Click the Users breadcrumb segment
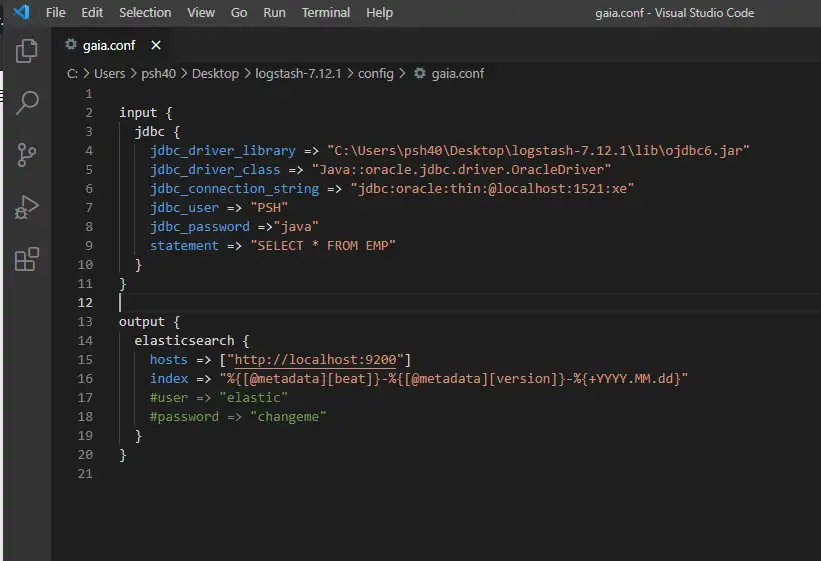 tap(109, 73)
